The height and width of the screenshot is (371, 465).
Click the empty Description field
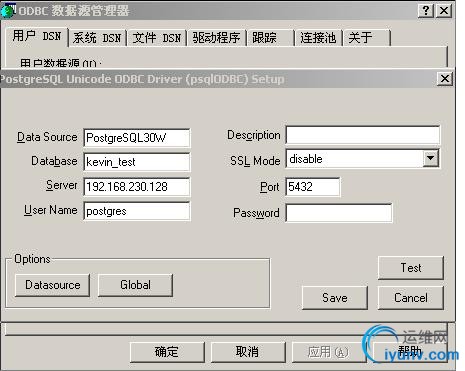[x=363, y=135]
